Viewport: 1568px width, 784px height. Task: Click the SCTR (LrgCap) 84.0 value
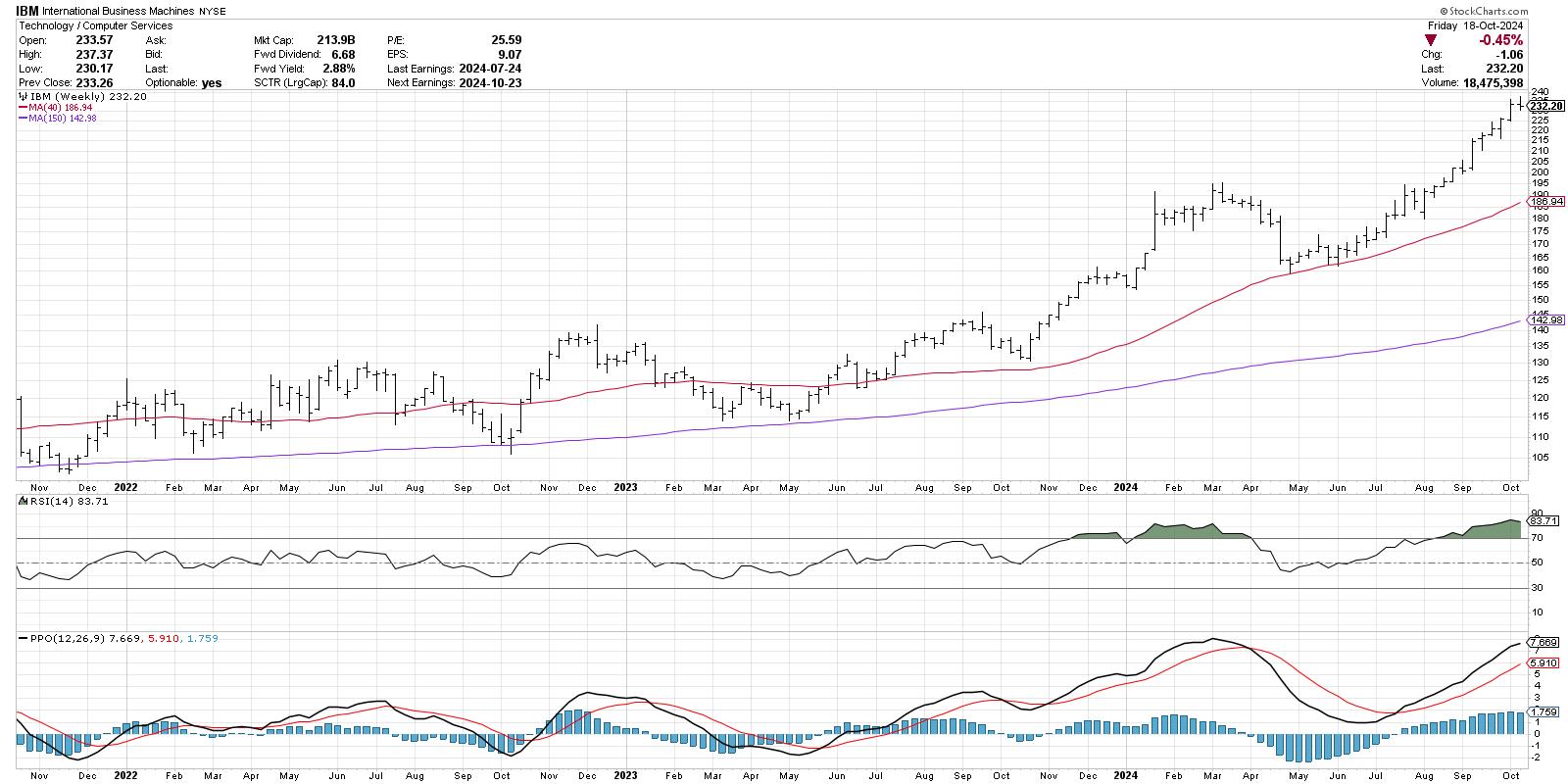340,83
